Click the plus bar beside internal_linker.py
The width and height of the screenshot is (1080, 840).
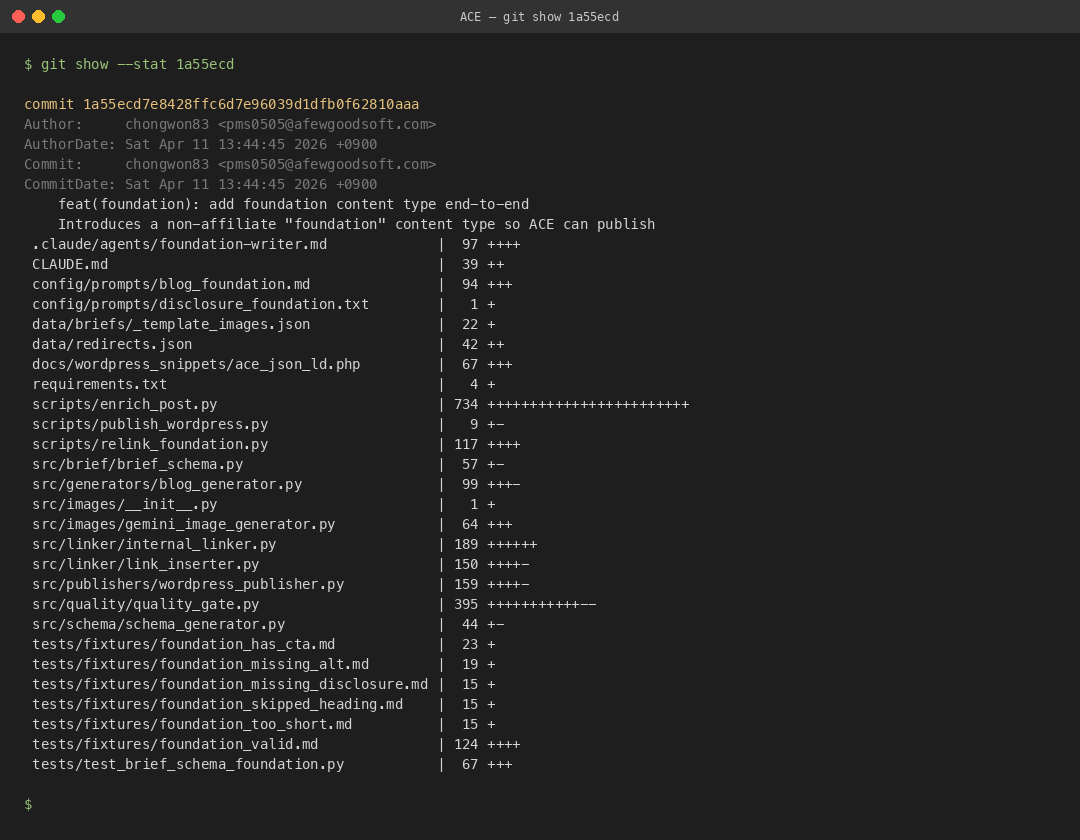tap(512, 544)
